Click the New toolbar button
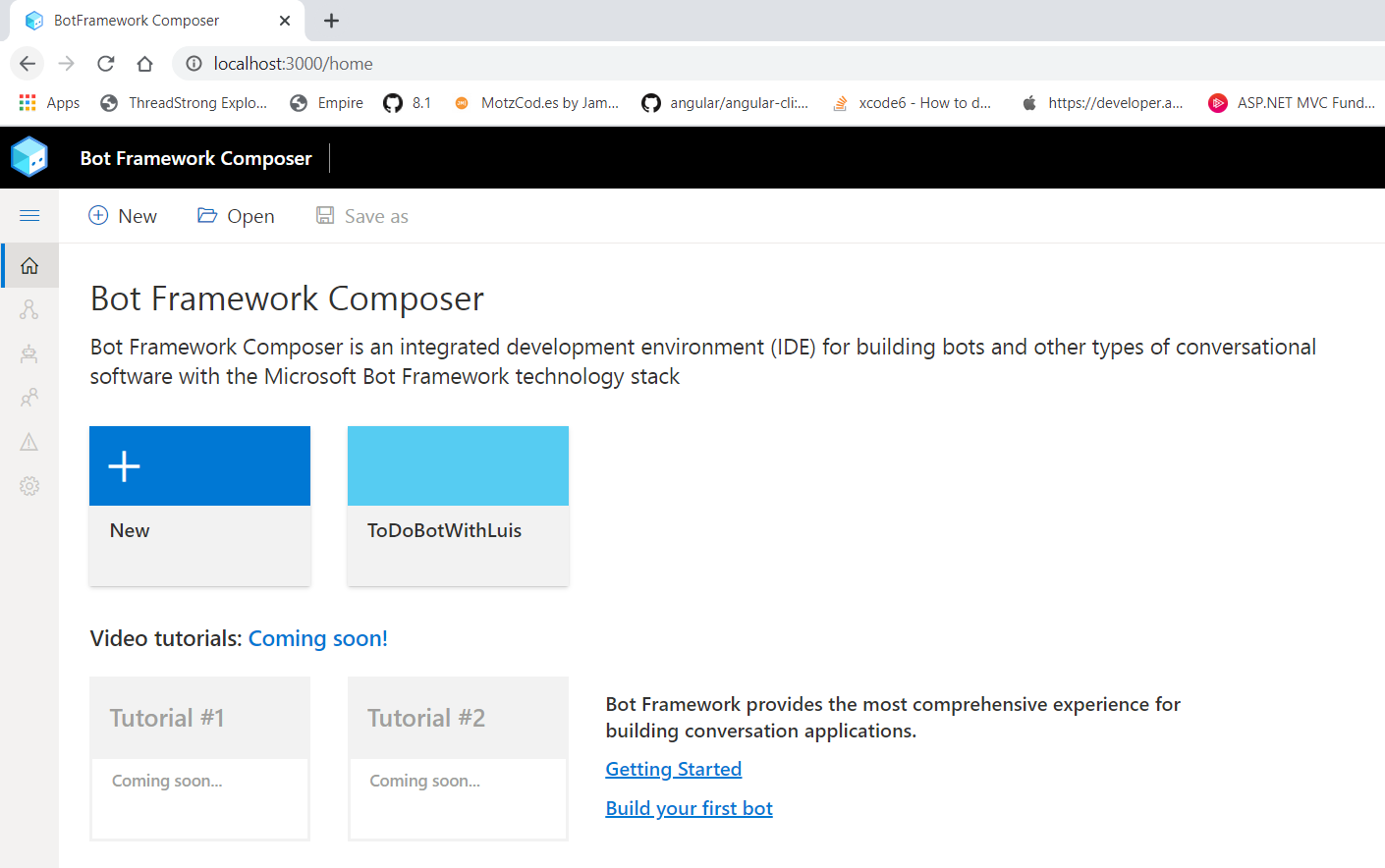The image size is (1385, 868). 123,216
